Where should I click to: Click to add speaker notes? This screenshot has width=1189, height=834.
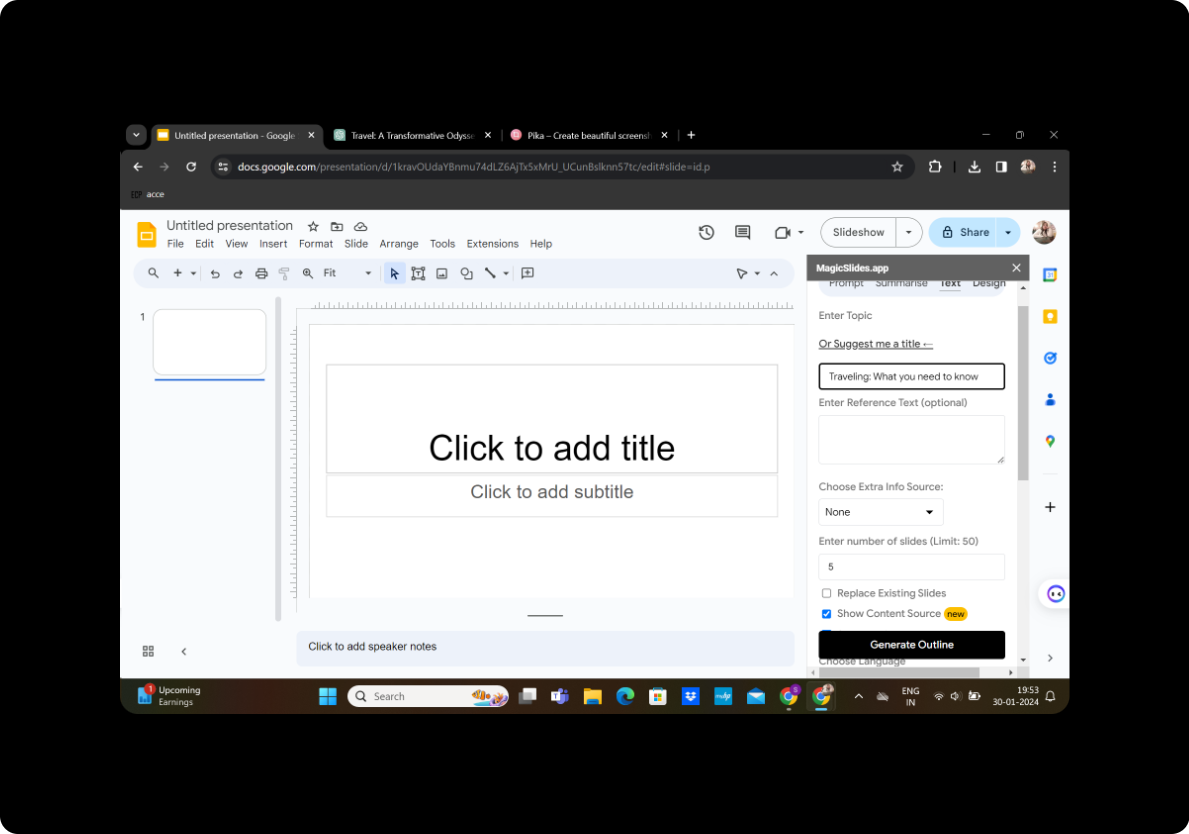tap(544, 647)
